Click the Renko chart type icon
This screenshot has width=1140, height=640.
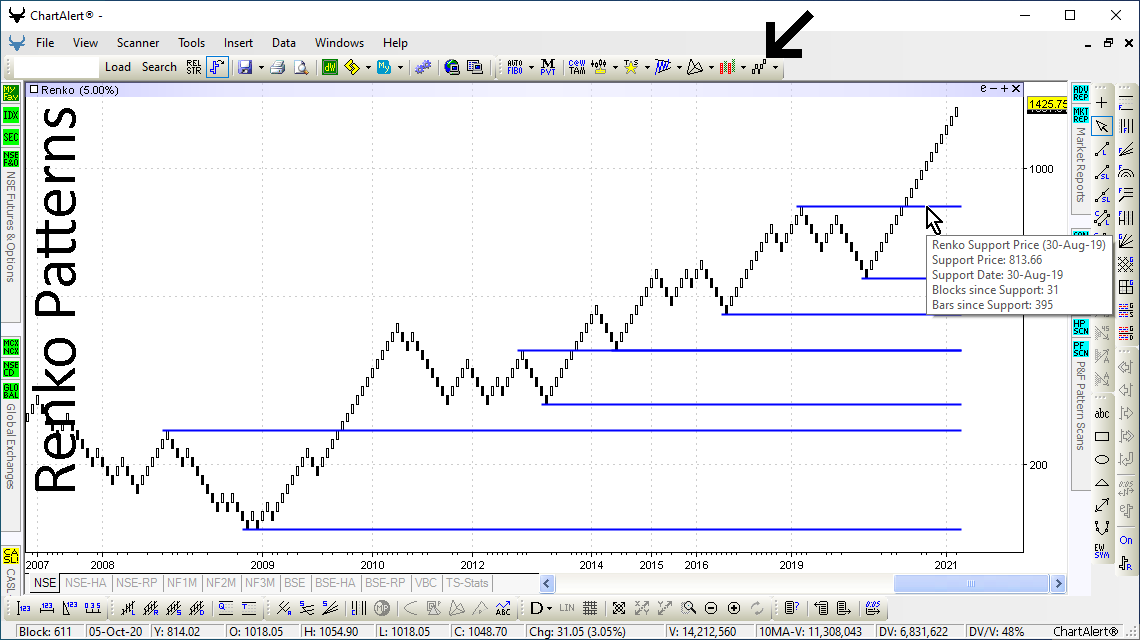[x=759, y=67]
